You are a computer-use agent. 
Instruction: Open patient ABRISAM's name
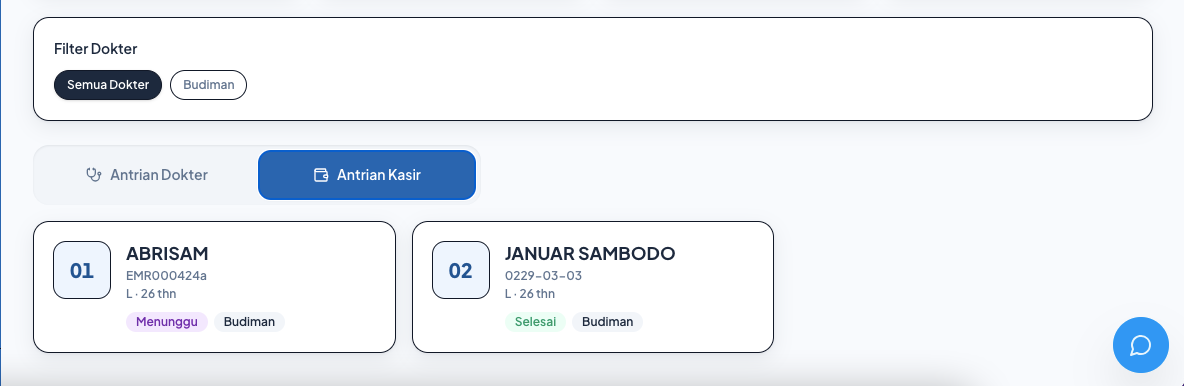[167, 253]
